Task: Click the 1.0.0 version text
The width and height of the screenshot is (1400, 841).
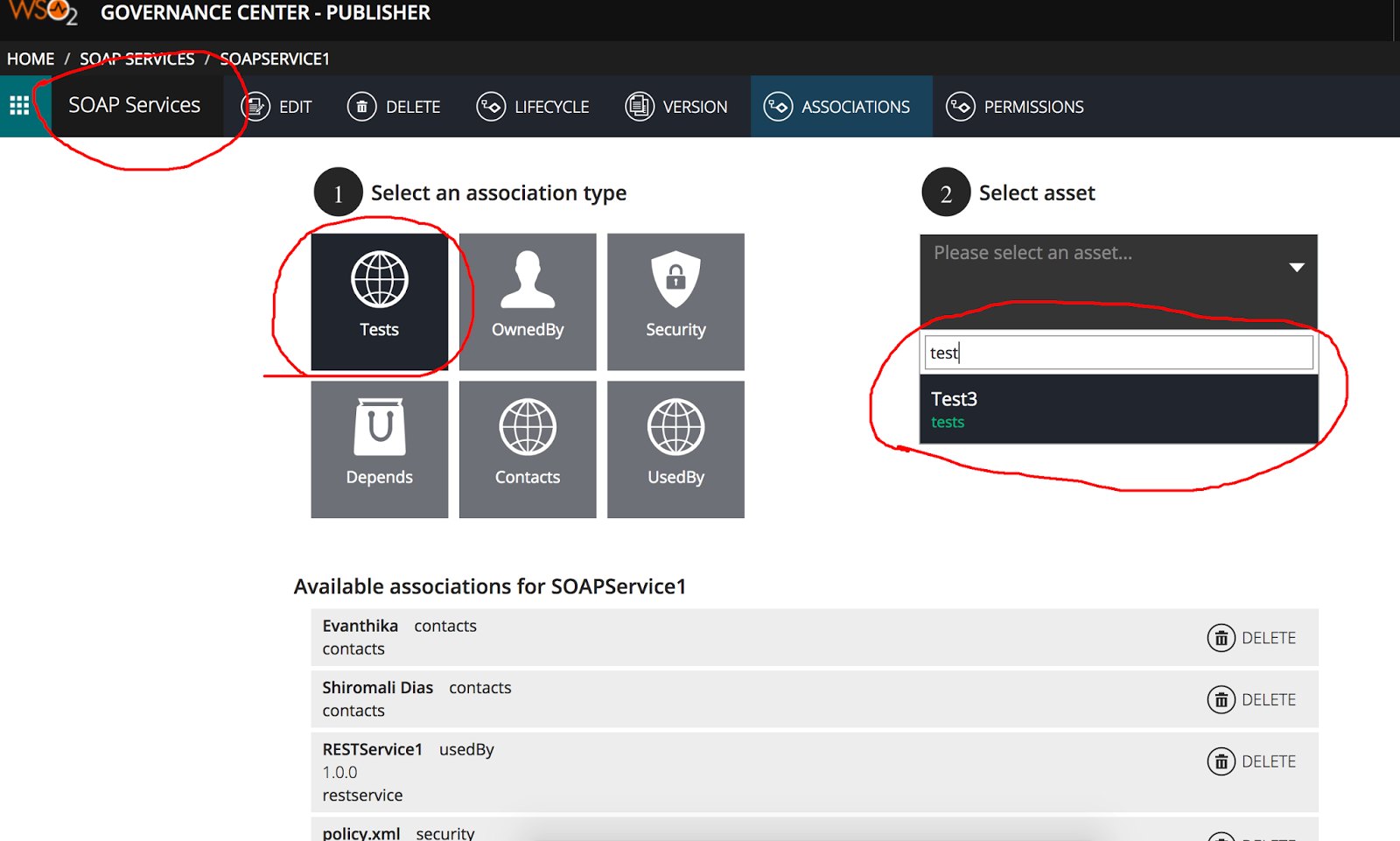Action: click(x=339, y=773)
